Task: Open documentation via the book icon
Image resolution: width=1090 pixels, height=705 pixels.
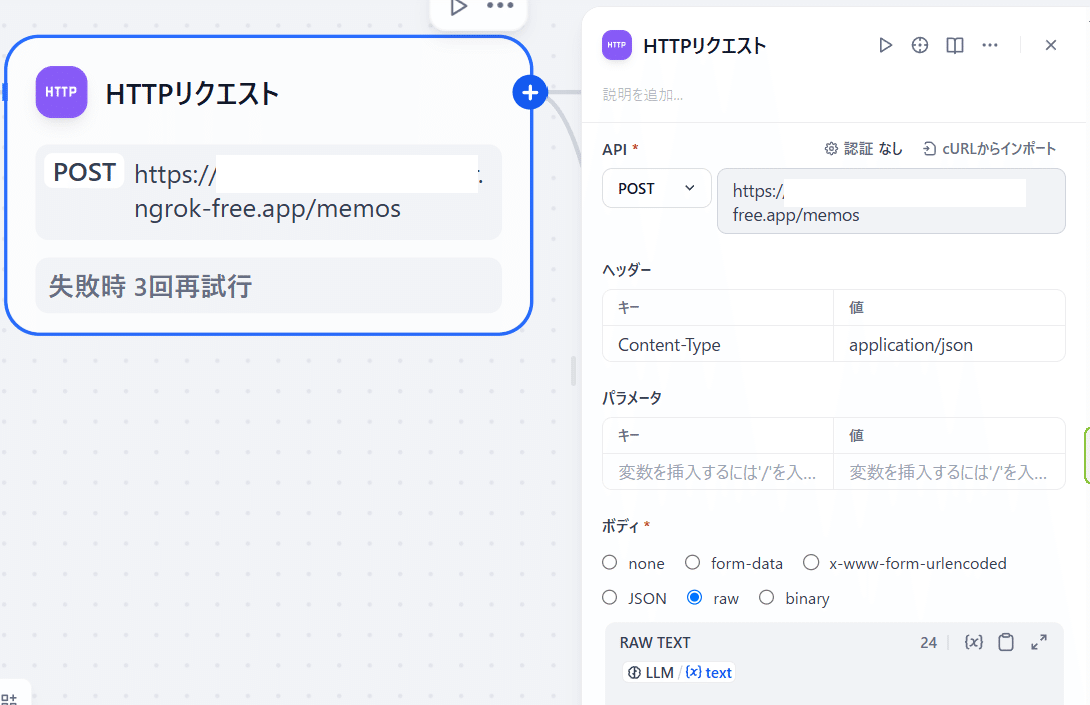Action: click(954, 45)
